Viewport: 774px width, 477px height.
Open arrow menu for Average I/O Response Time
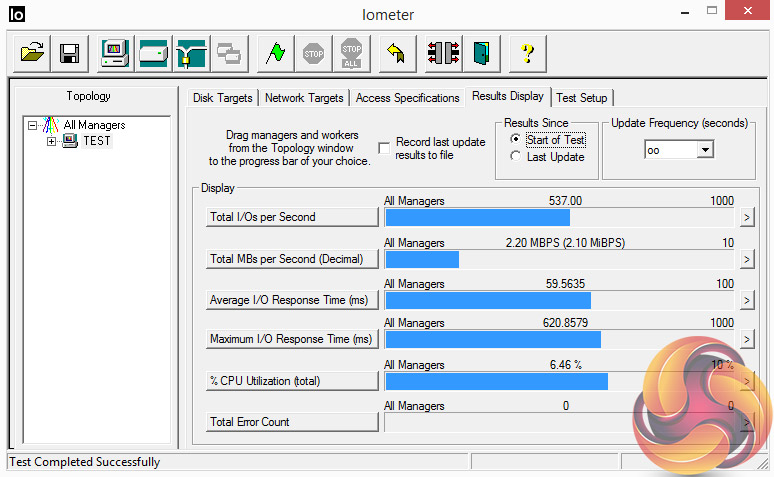(x=747, y=300)
